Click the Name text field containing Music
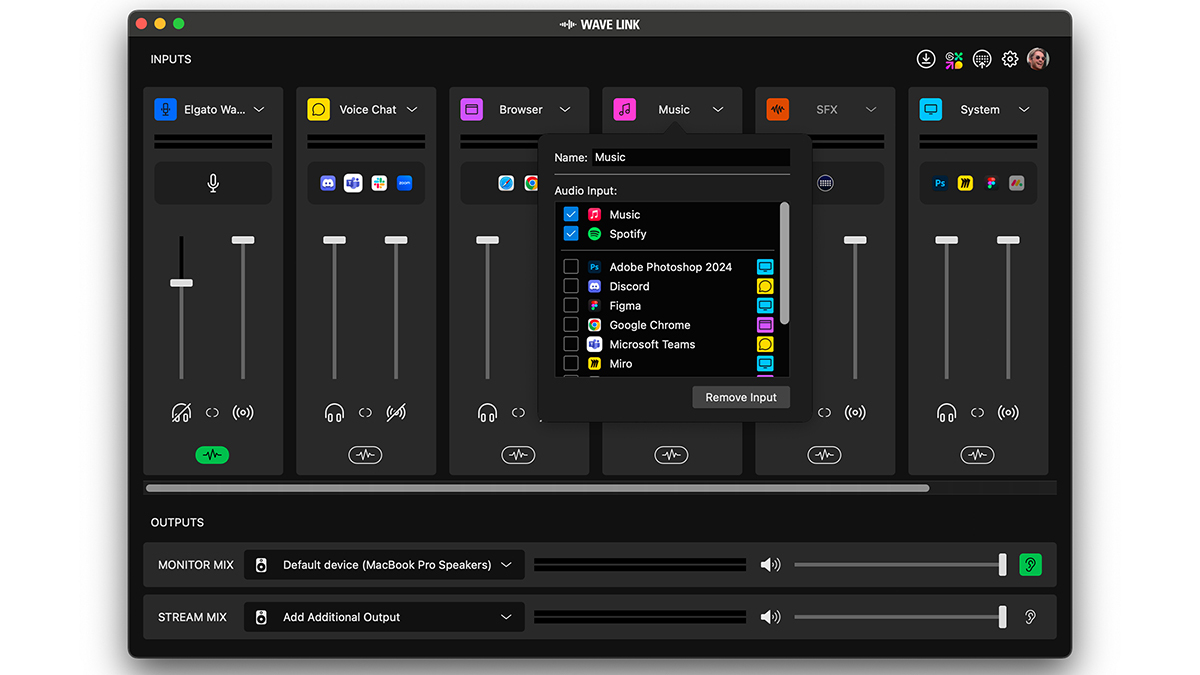The width and height of the screenshot is (1200, 675). click(690, 157)
